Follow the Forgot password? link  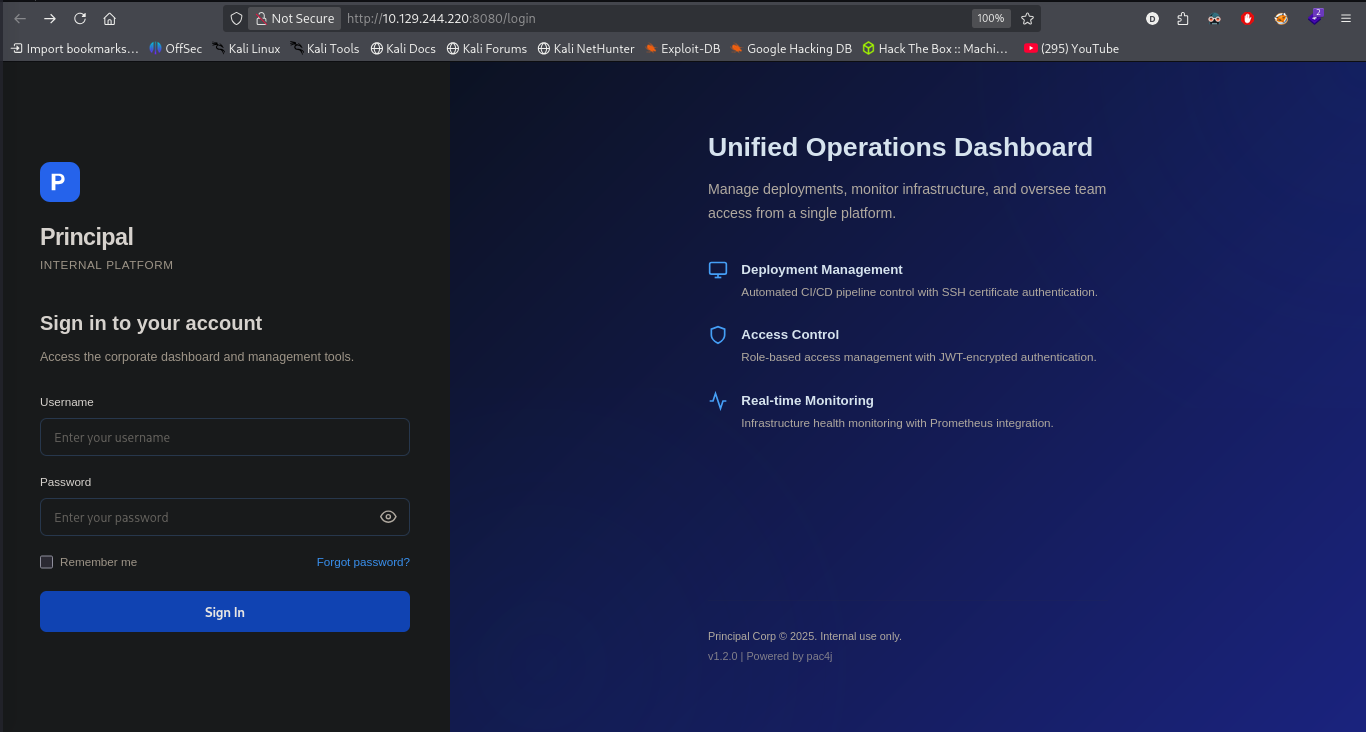point(363,562)
